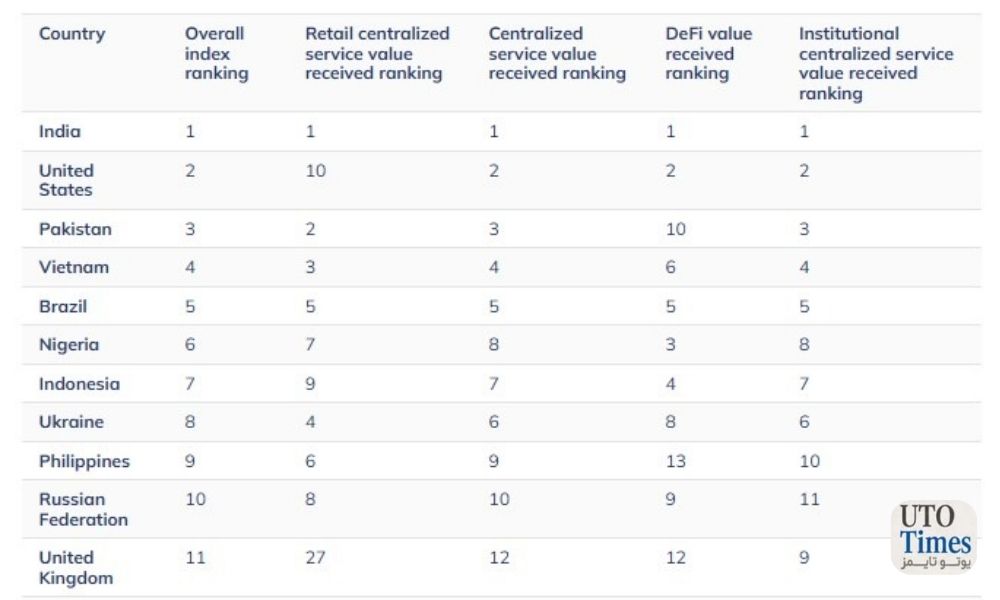Click the Centralized service value received header
Image resolution: width=1000 pixels, height=600 pixels.
pyautogui.click(x=557, y=54)
